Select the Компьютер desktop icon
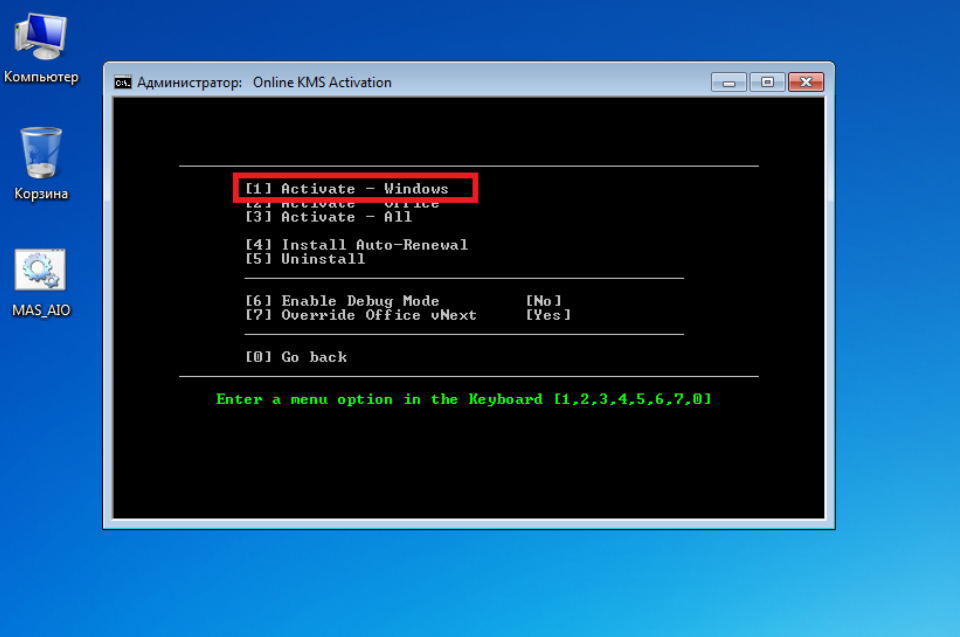The image size is (960, 637). [x=41, y=38]
